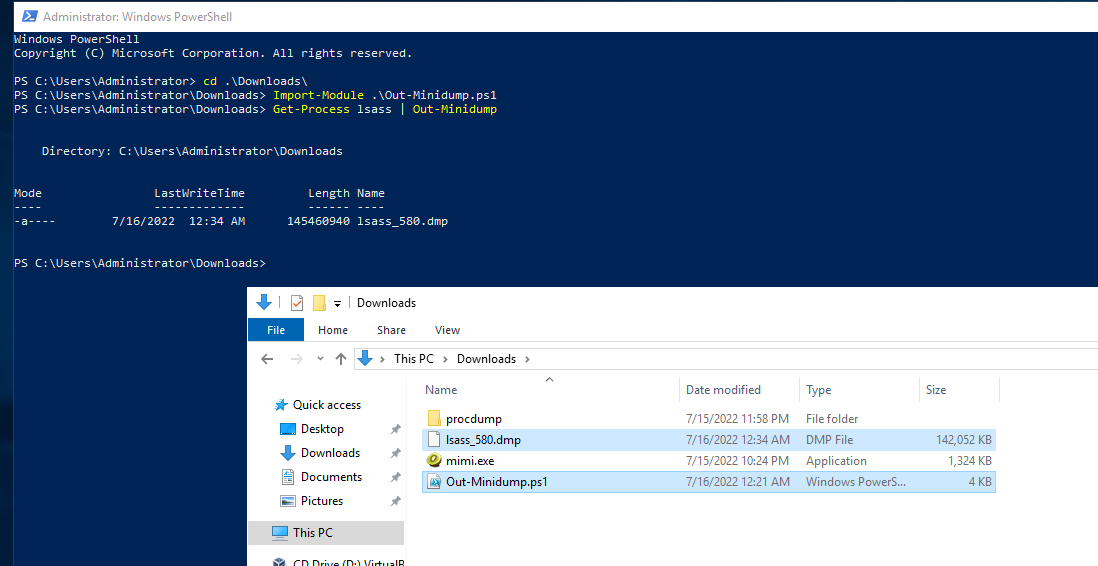The height and width of the screenshot is (566, 1098).
Task: Click the Forward arrow navigation button
Action: click(296, 359)
